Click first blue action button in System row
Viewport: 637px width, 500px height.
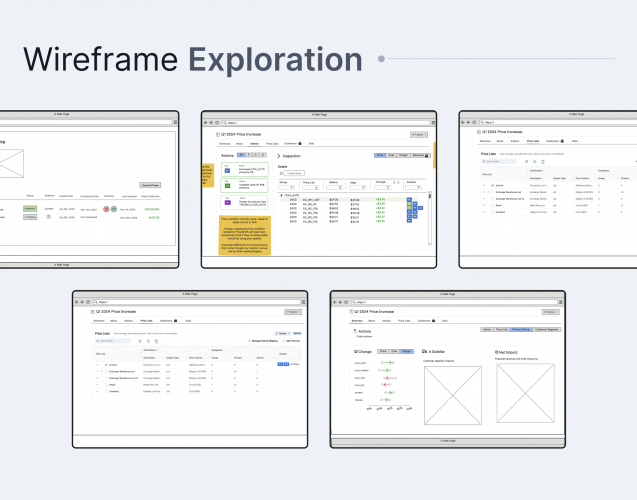coord(280,364)
